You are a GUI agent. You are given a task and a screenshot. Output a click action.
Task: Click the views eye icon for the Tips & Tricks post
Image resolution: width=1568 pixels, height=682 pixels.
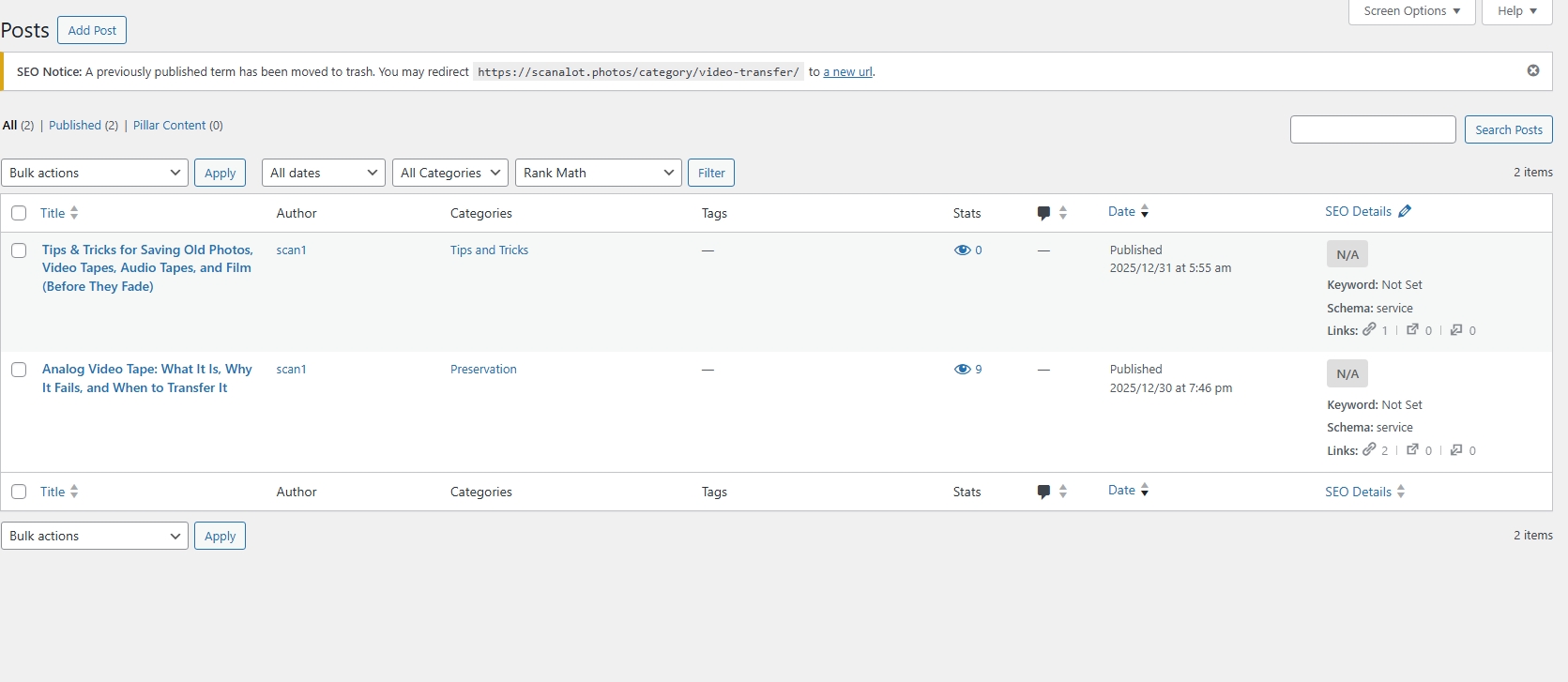tap(962, 250)
